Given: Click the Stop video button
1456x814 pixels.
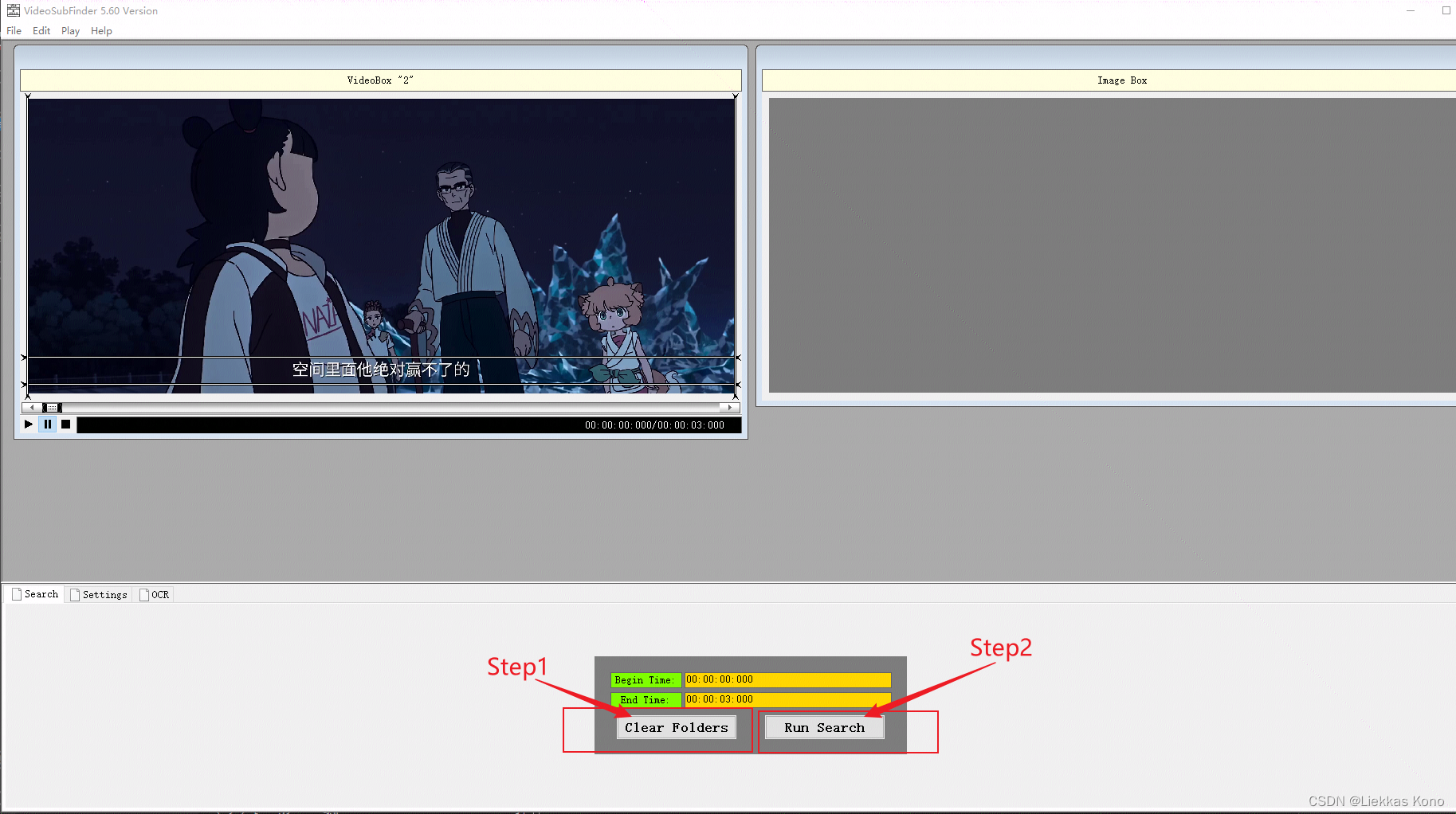Looking at the screenshot, I should coord(66,425).
